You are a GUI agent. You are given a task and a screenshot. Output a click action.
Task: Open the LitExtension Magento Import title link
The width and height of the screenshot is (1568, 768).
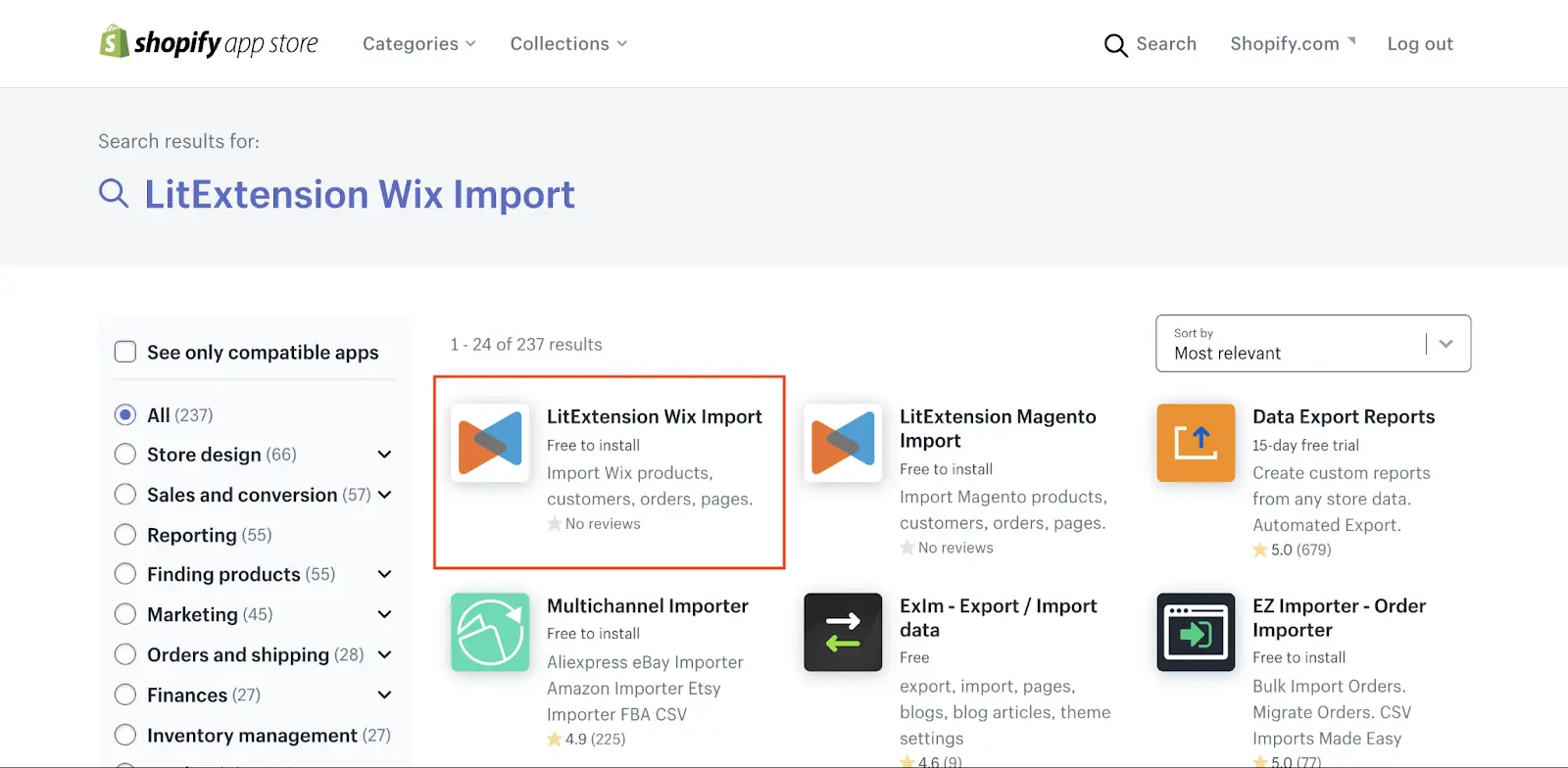[998, 428]
